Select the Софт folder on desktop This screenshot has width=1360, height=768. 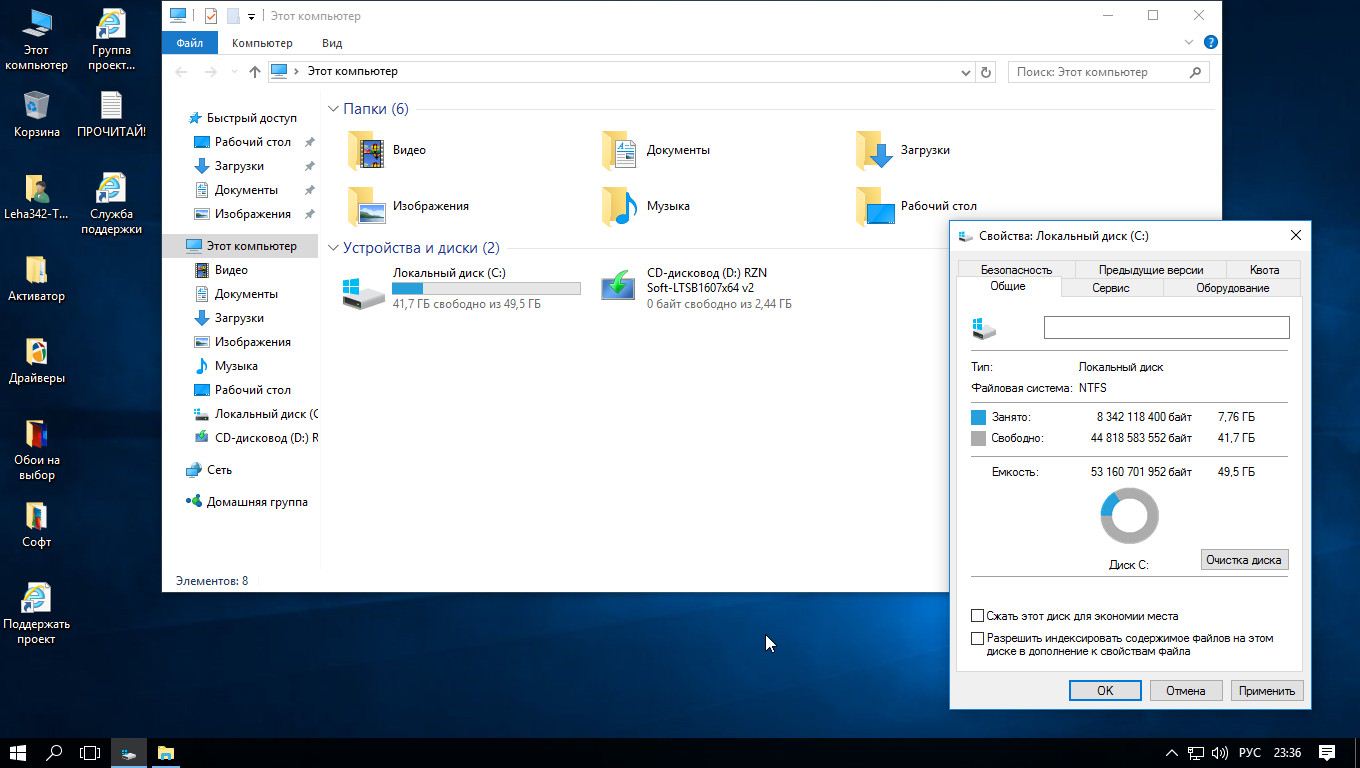click(x=36, y=524)
